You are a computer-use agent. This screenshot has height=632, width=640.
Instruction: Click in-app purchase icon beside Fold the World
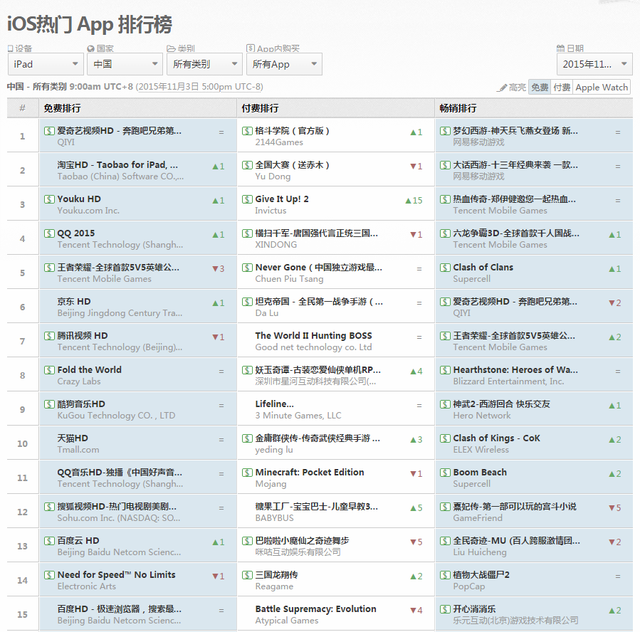pyautogui.click(x=49, y=370)
